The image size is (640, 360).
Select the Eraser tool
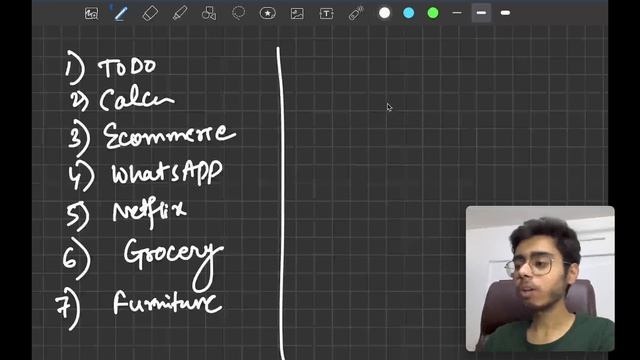(150, 13)
